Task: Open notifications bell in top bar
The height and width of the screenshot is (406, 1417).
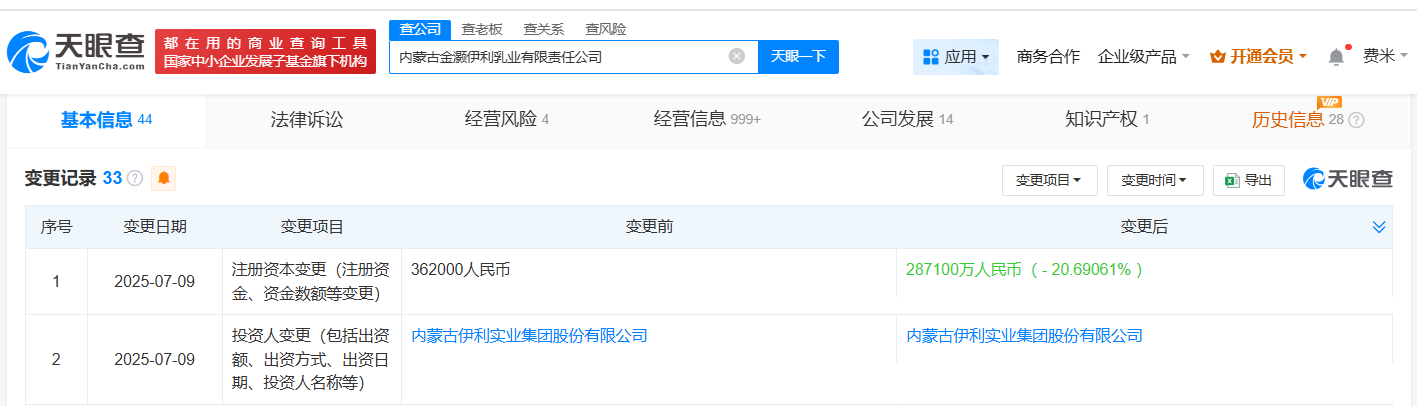Action: coord(1336,57)
